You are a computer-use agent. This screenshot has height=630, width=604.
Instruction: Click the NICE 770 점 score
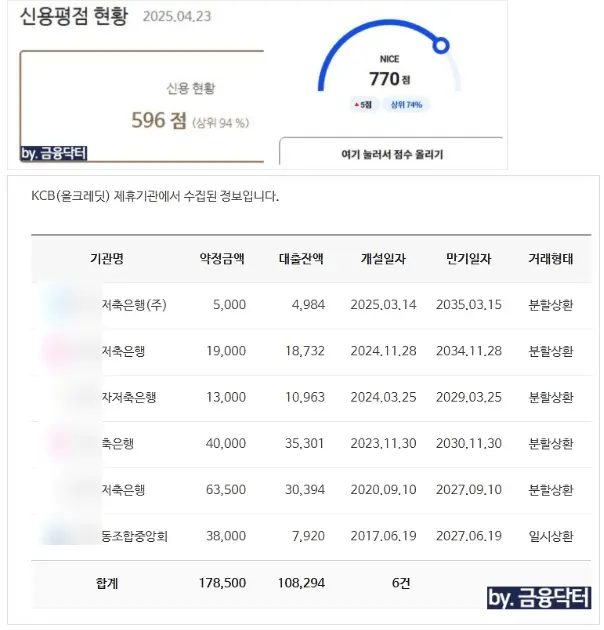click(384, 78)
